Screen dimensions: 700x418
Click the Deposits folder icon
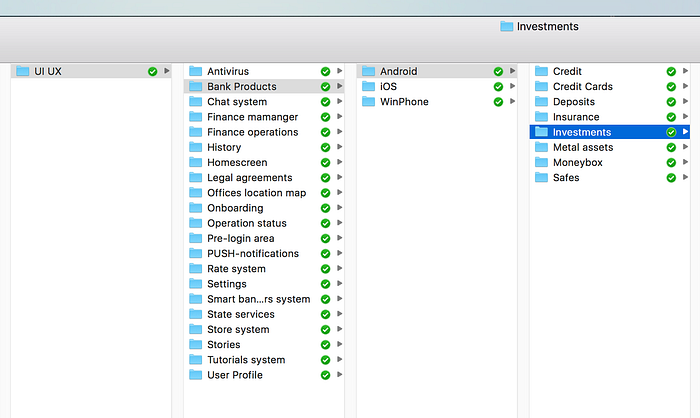pyautogui.click(x=542, y=101)
